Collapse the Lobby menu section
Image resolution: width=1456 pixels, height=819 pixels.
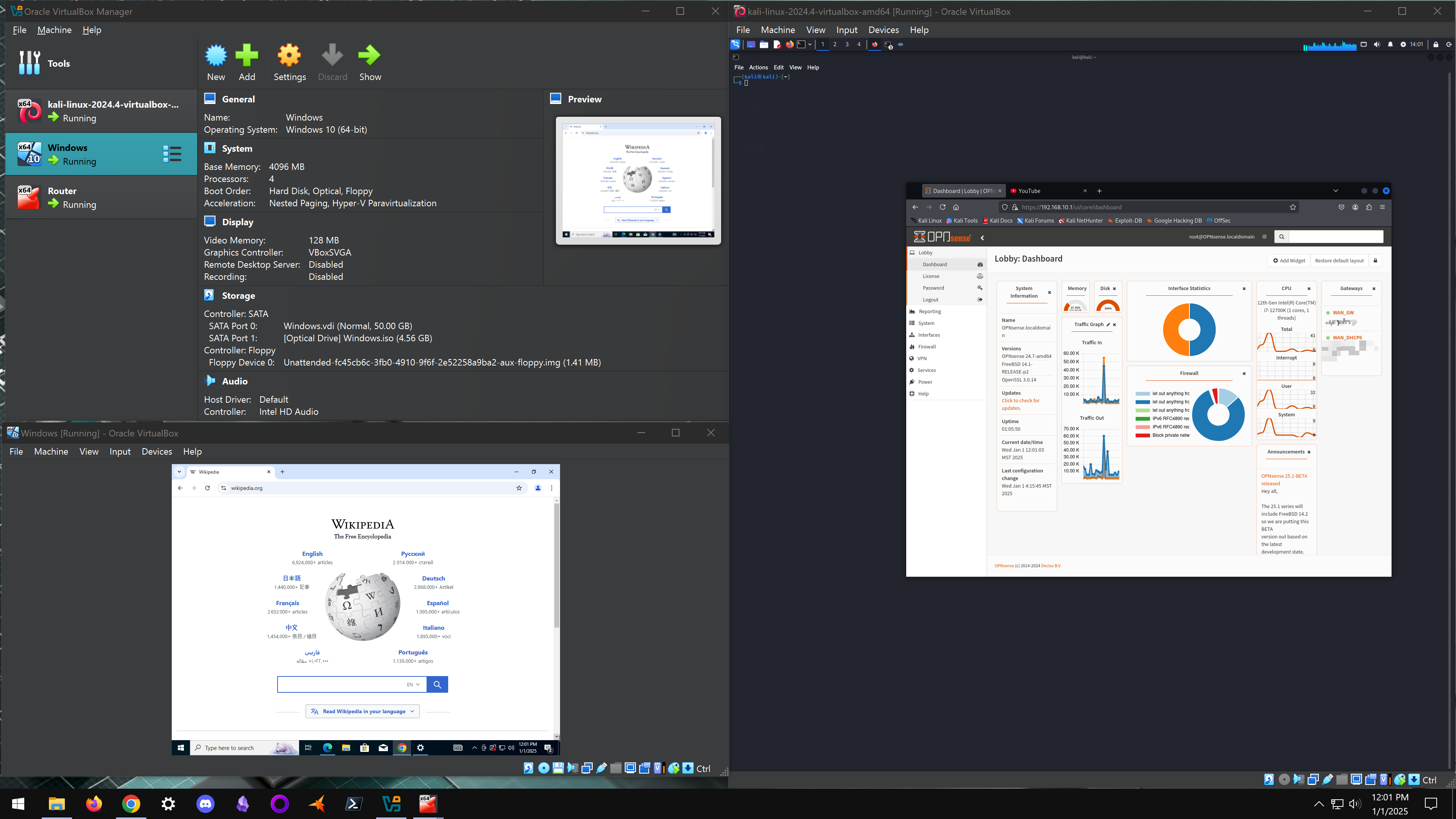tap(947, 253)
